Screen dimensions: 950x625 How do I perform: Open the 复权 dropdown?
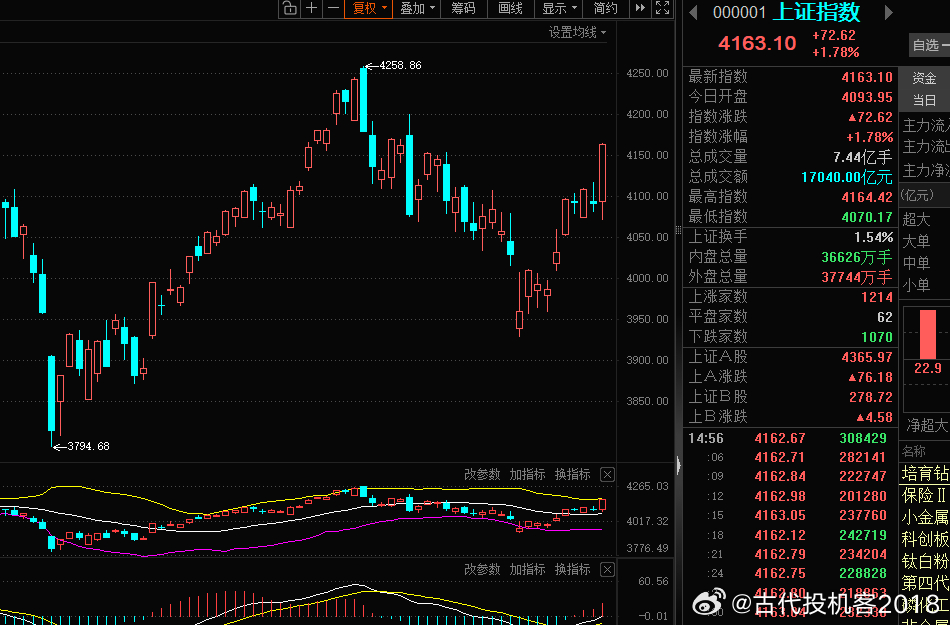point(368,8)
